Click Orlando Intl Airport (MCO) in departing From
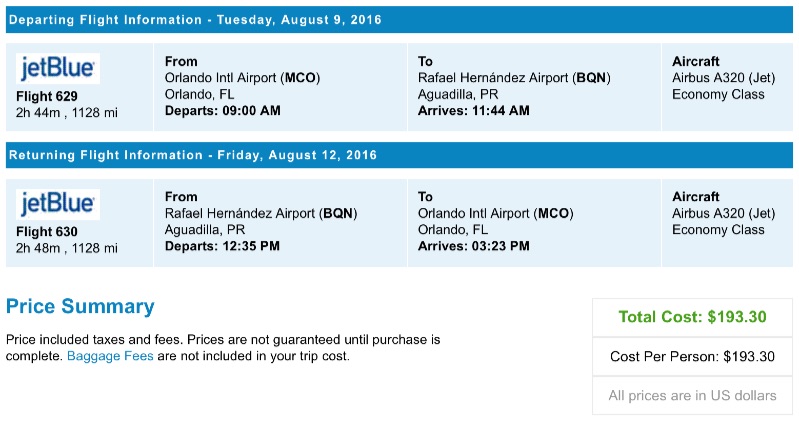This screenshot has height=427, width=799. 242,78
